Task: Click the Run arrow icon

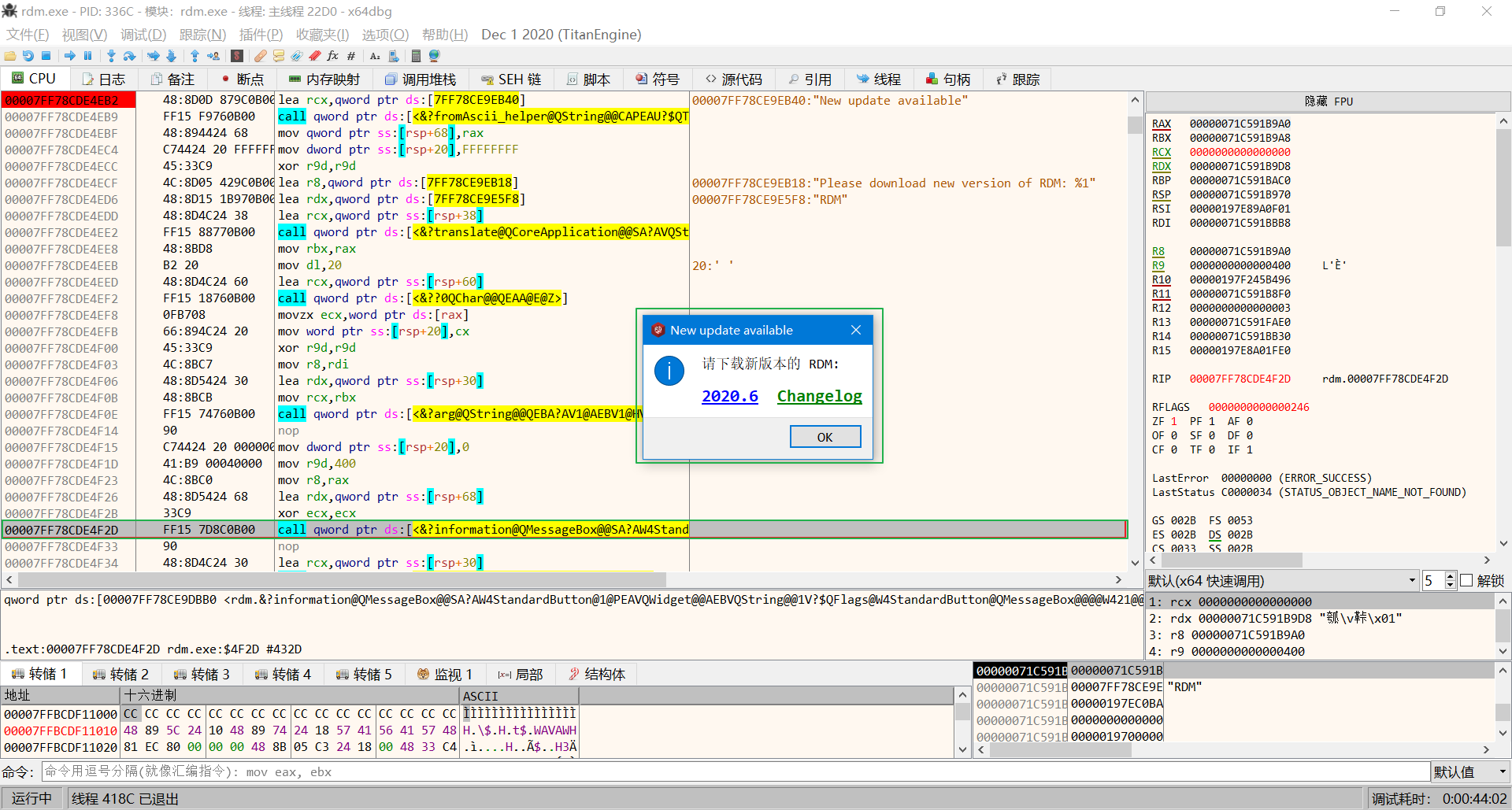Action: coord(70,56)
